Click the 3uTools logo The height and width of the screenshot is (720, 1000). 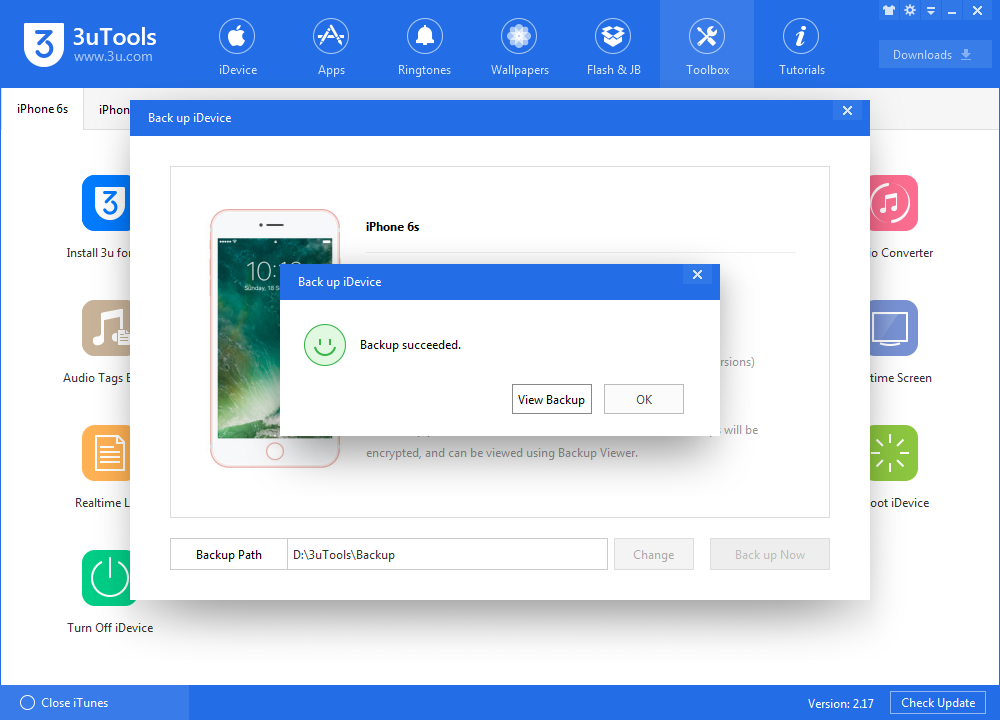click(x=89, y=45)
